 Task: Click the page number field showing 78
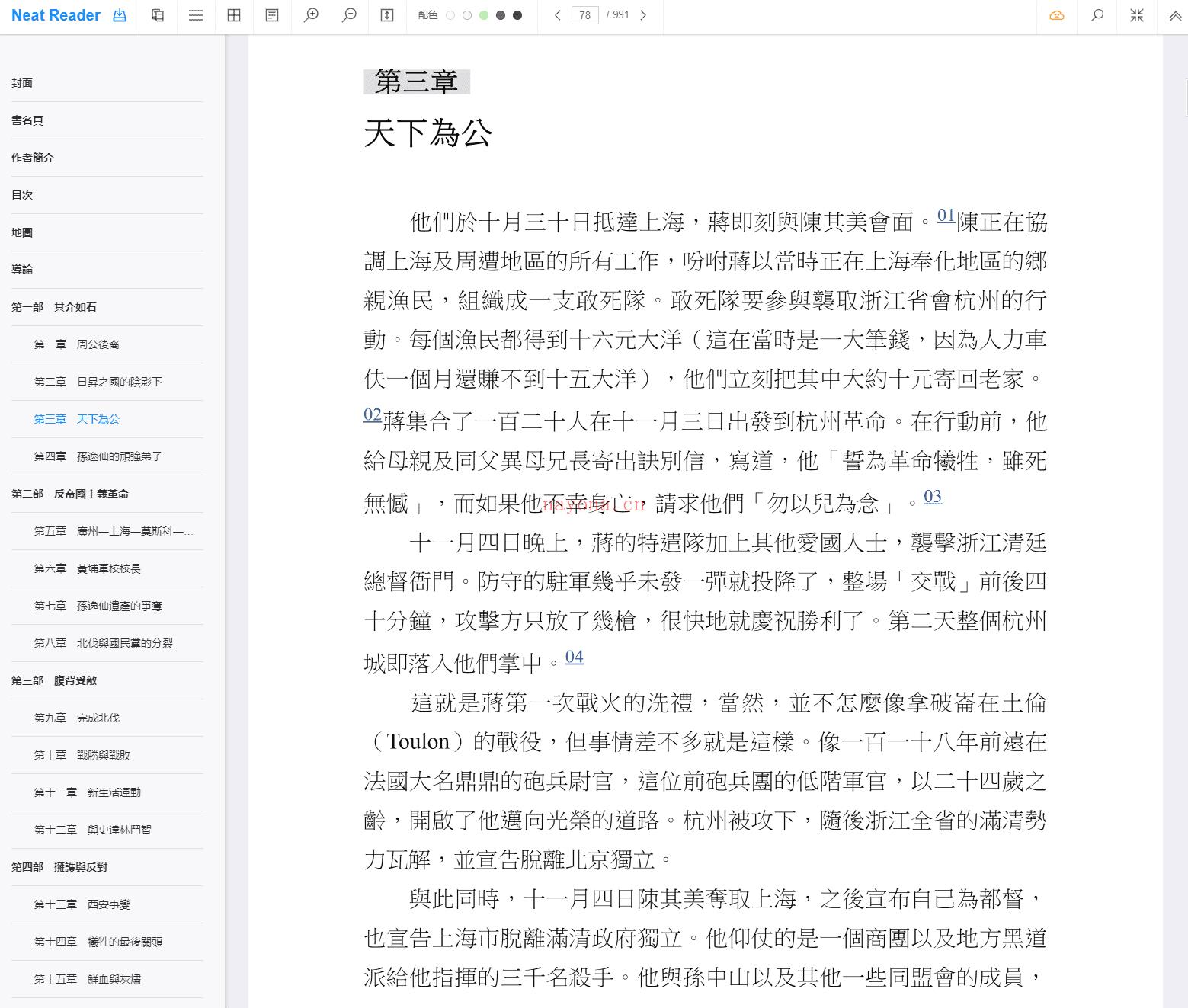click(584, 15)
